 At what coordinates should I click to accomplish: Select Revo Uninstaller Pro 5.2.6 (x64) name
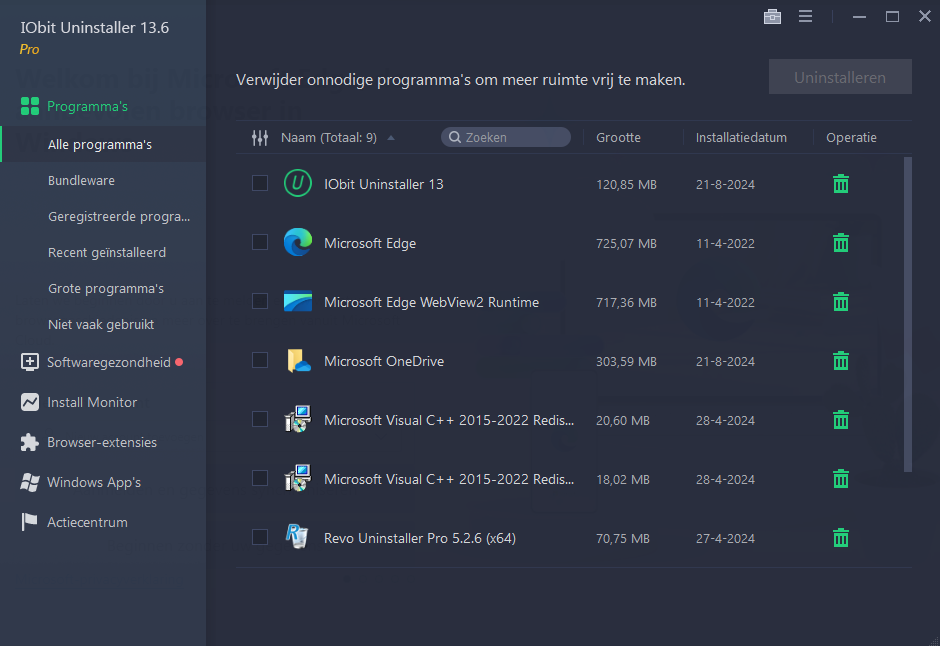[420, 538]
